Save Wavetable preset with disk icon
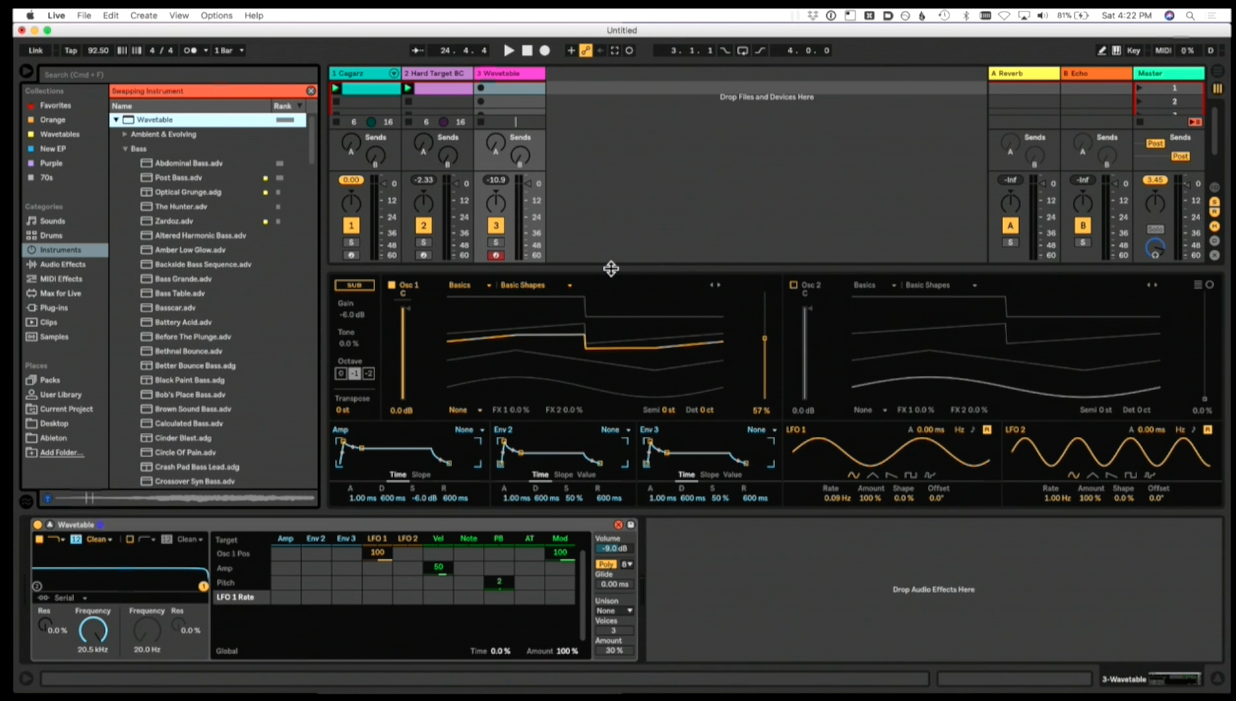 (631, 525)
